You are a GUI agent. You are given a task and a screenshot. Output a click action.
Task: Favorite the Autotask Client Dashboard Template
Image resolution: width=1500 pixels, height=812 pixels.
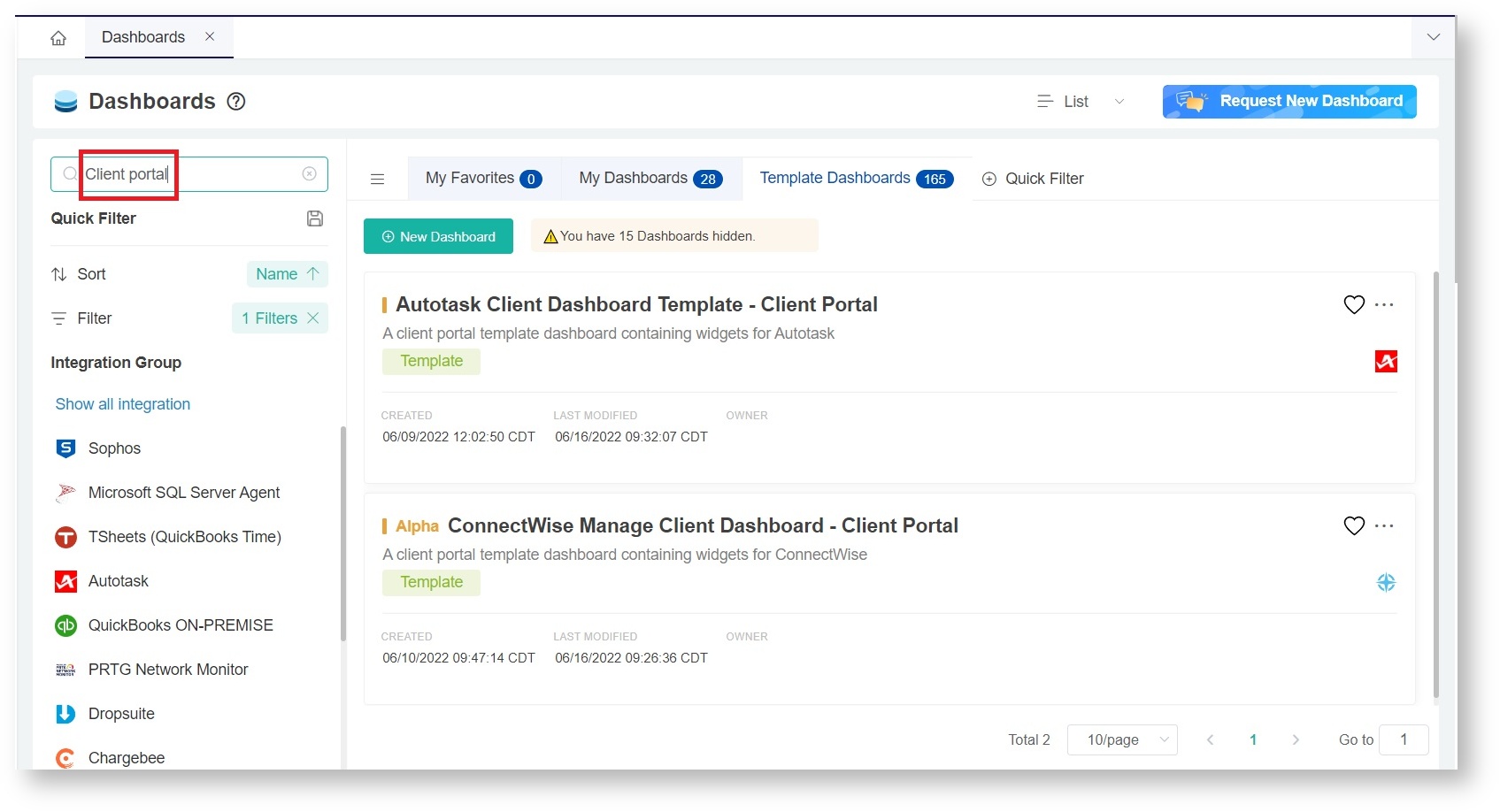[1353, 304]
